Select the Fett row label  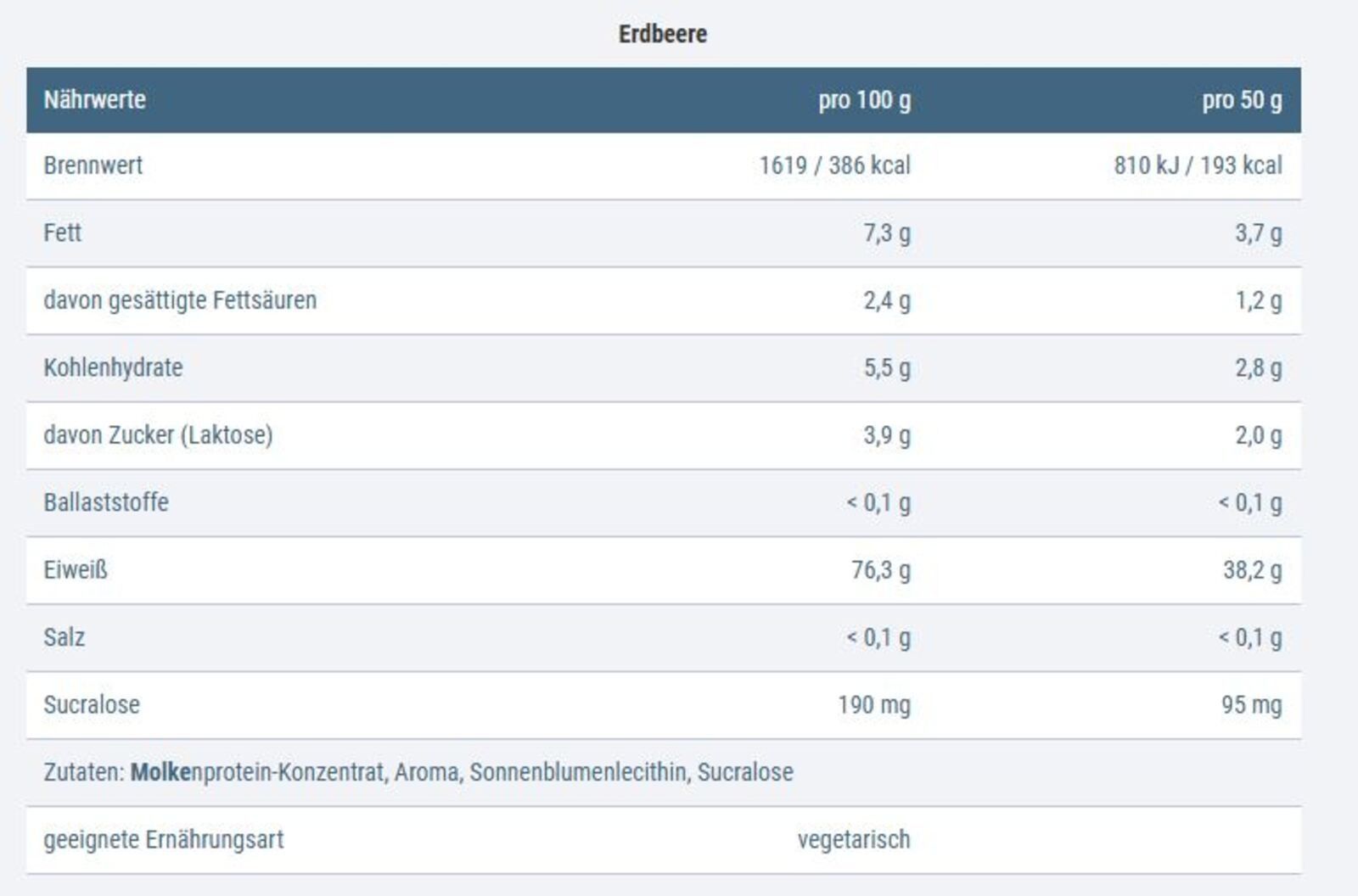click(x=62, y=232)
